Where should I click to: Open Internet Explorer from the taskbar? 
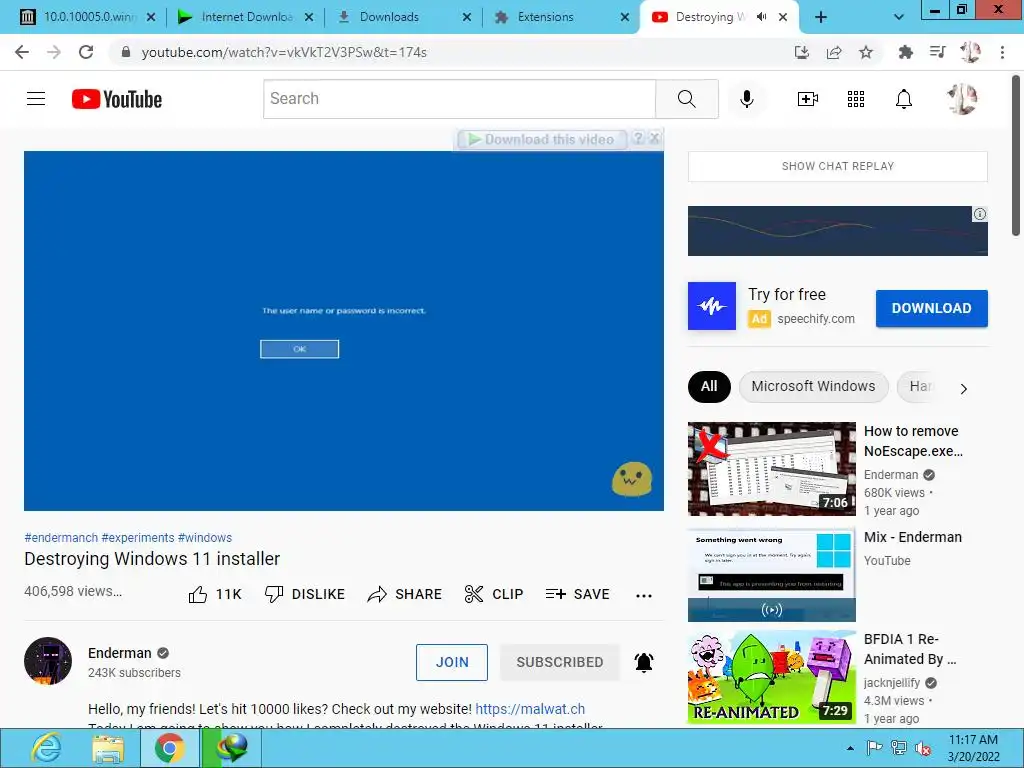[46, 748]
